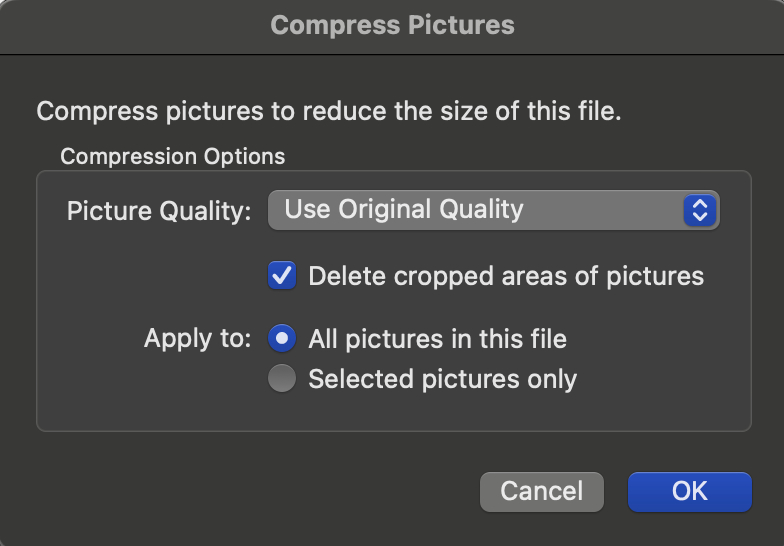Click the white checkmark icon in the checkbox
784x546 pixels.
pyautogui.click(x=283, y=275)
